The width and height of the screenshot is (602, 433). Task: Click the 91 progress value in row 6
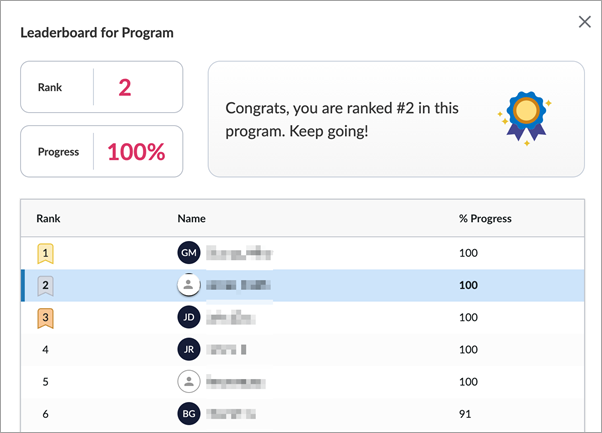465,413
